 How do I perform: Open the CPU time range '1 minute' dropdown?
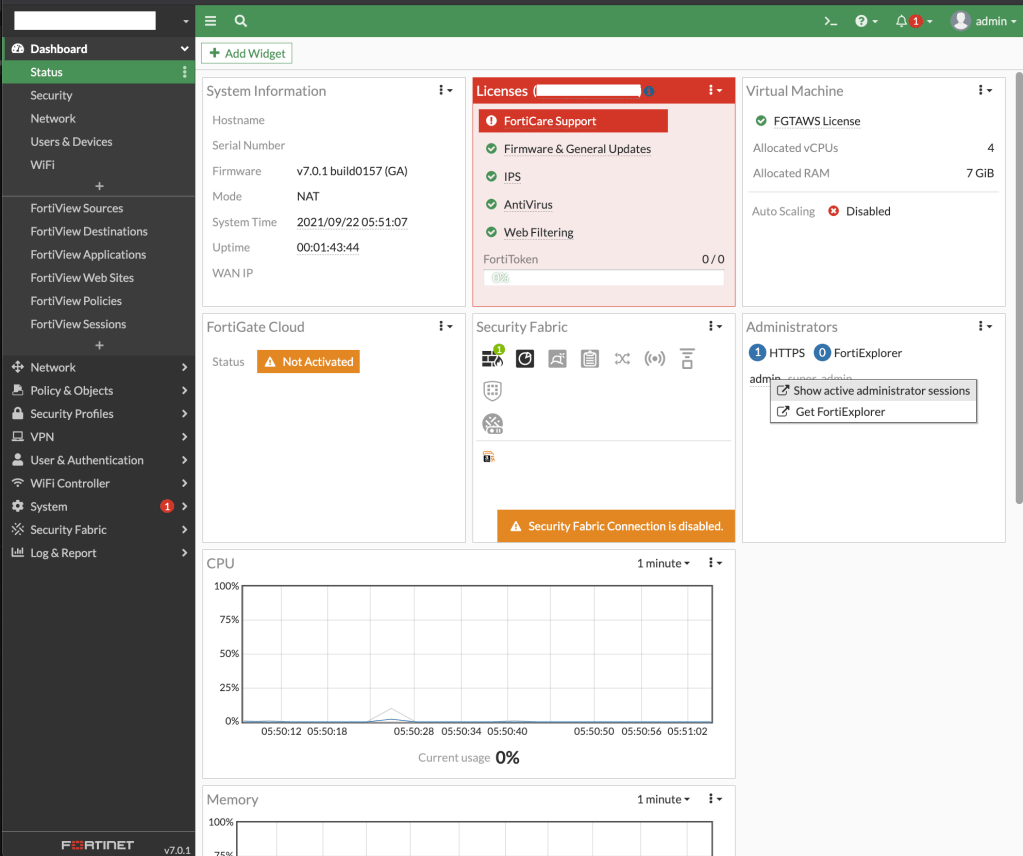(x=663, y=564)
